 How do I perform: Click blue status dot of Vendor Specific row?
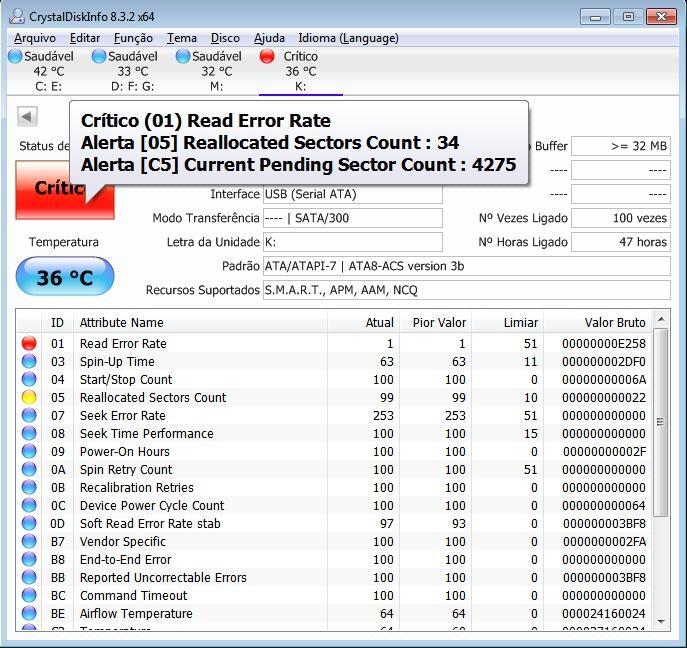tap(29, 541)
